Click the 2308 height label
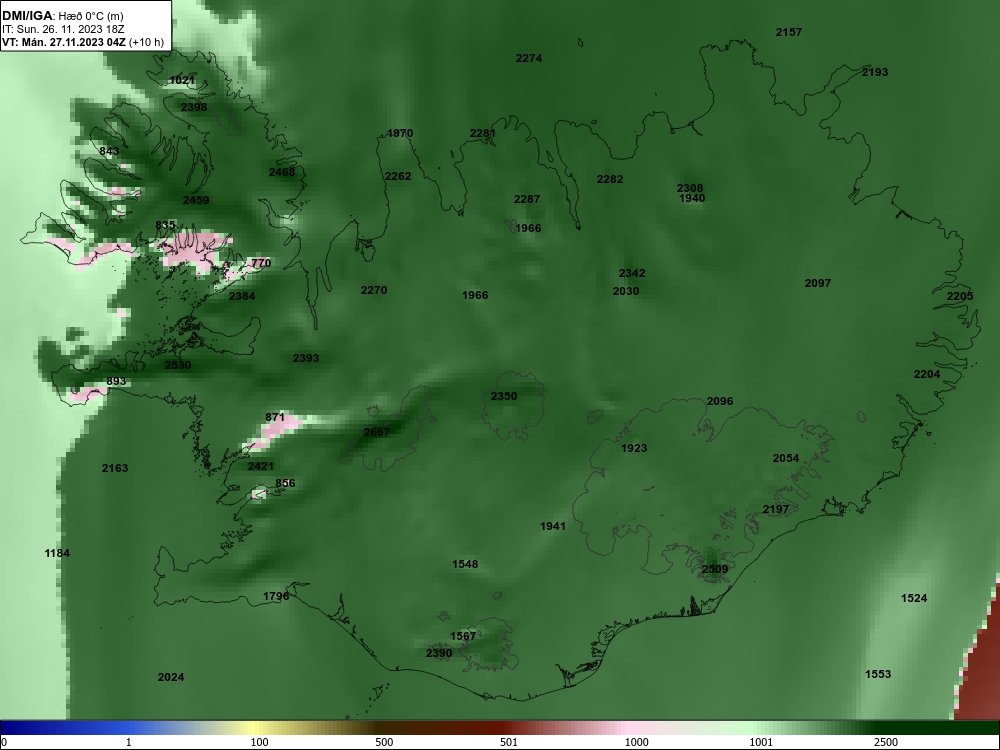 coord(690,188)
